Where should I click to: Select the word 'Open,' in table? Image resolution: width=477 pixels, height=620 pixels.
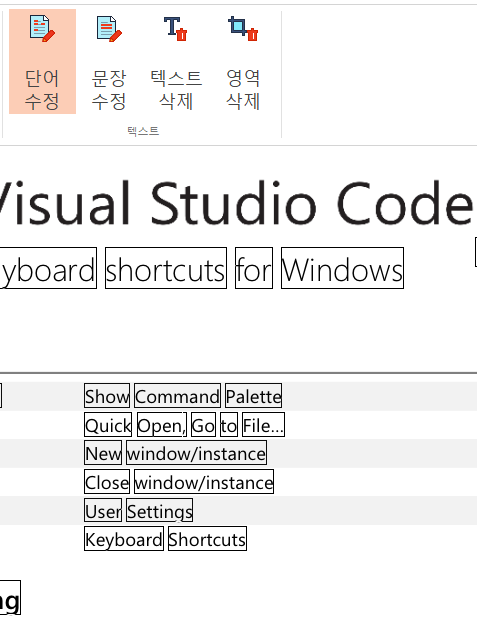(162, 424)
